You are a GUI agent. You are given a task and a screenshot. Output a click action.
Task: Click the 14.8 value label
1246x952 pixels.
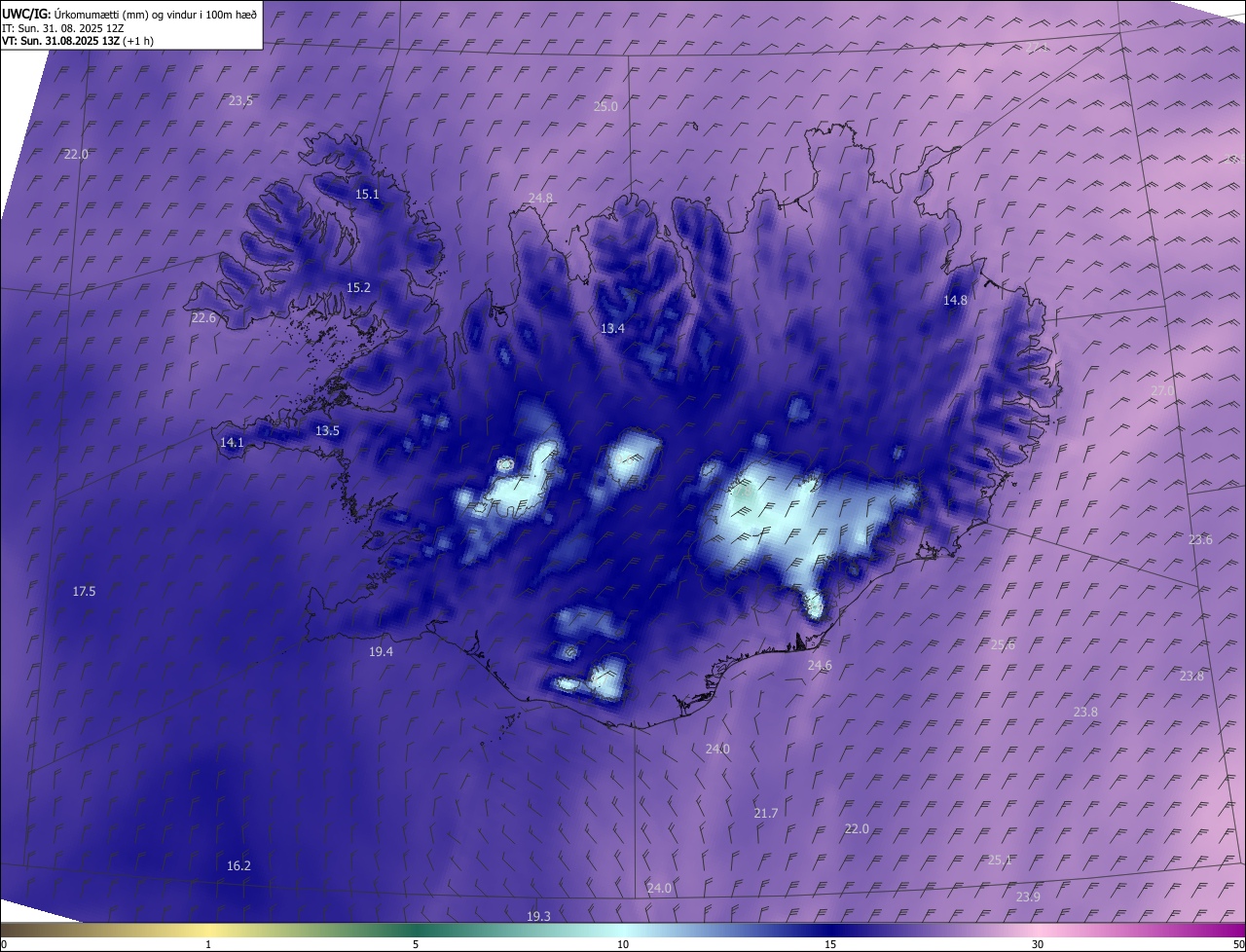pyautogui.click(x=955, y=301)
